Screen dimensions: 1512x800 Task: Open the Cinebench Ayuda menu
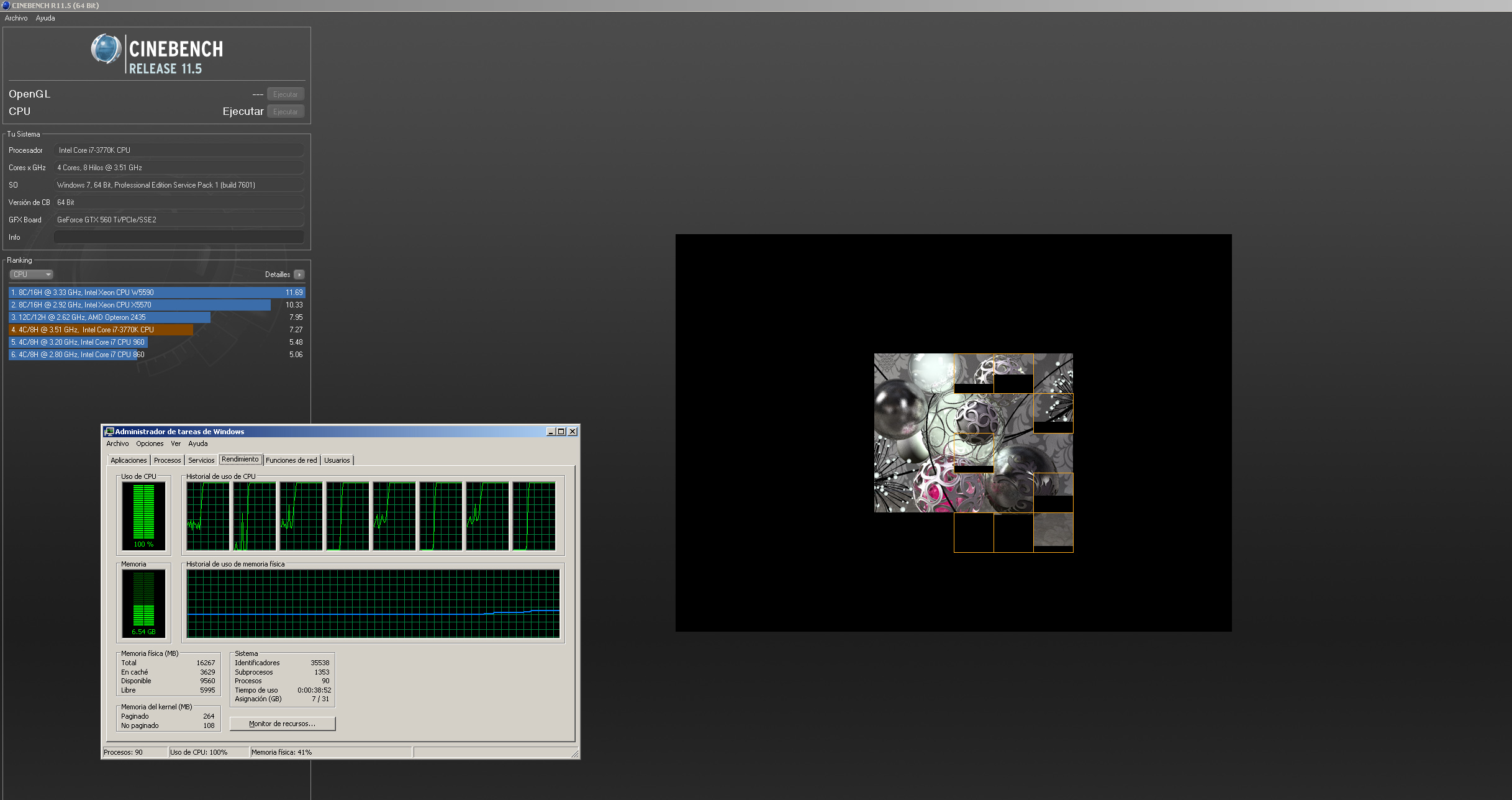click(x=45, y=18)
